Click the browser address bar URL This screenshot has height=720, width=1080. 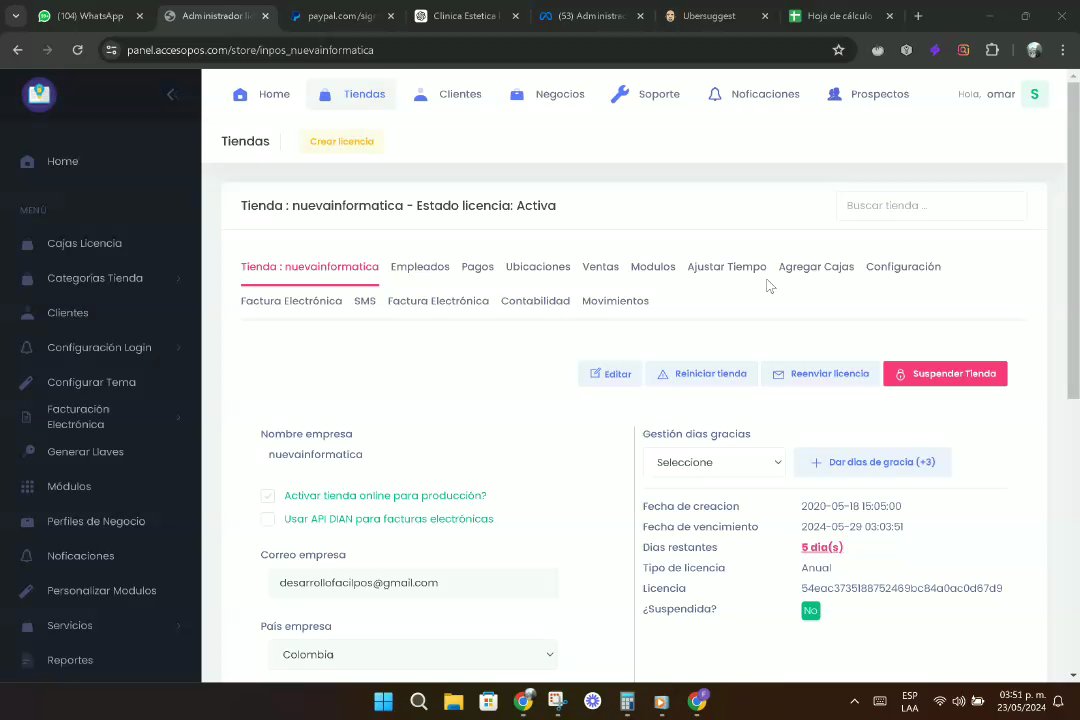pyautogui.click(x=250, y=50)
